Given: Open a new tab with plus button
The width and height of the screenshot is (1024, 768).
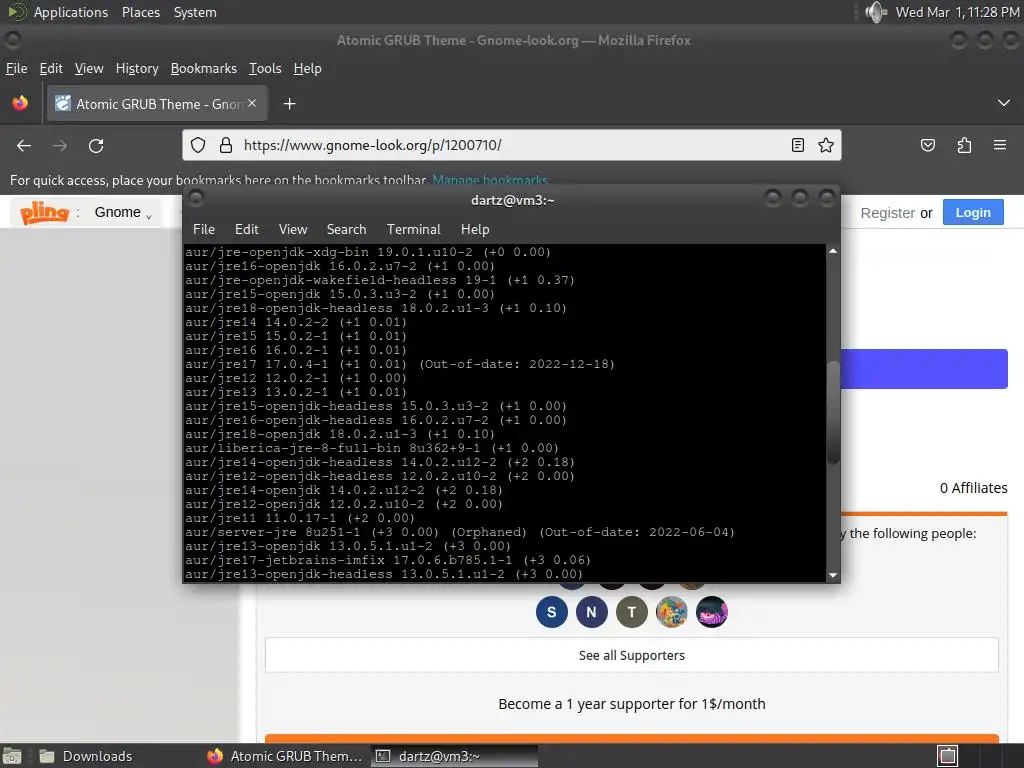Looking at the screenshot, I should (289, 104).
